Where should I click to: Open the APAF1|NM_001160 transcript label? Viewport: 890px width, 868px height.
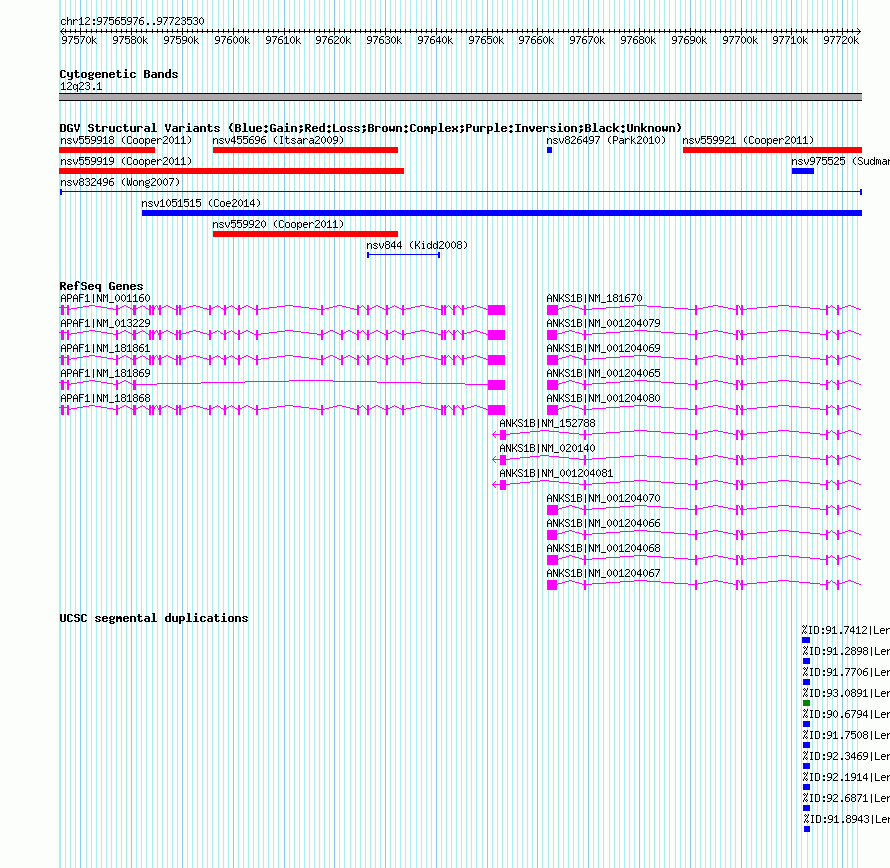(x=105, y=298)
